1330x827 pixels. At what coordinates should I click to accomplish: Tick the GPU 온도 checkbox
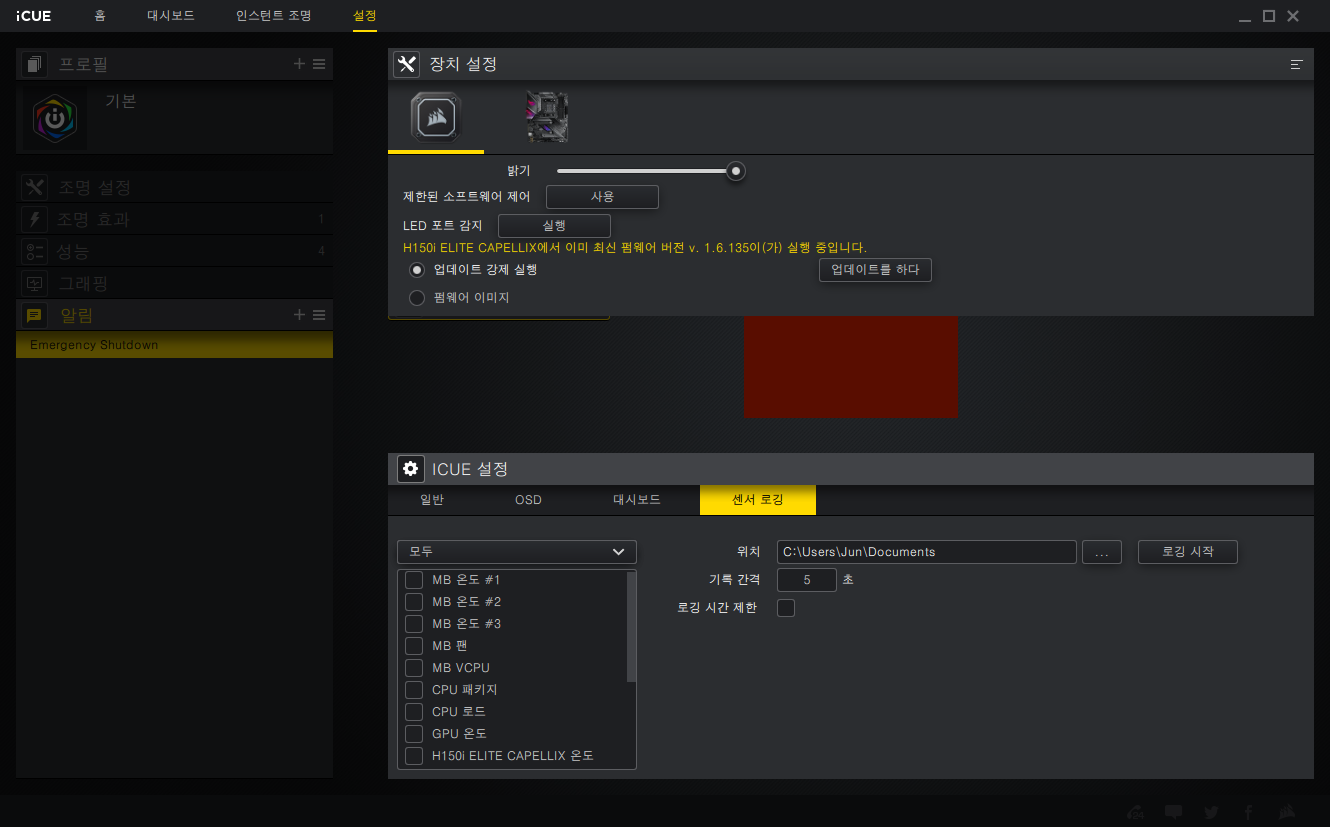[x=413, y=734]
